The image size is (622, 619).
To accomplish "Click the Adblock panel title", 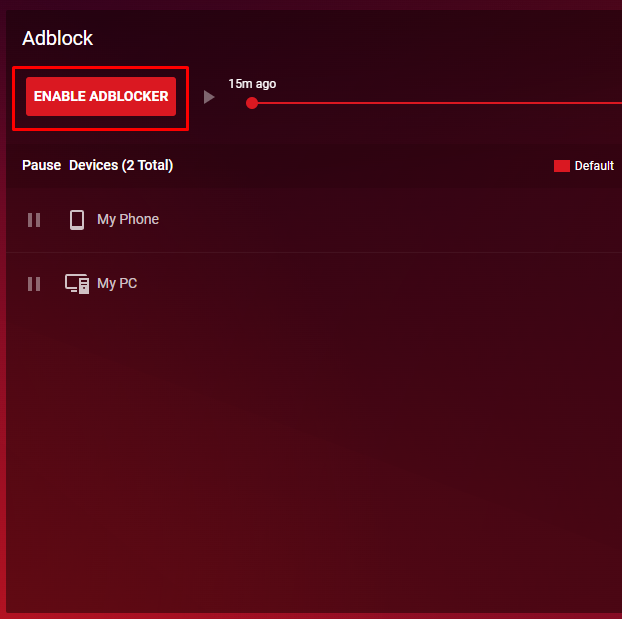I will pos(57,39).
